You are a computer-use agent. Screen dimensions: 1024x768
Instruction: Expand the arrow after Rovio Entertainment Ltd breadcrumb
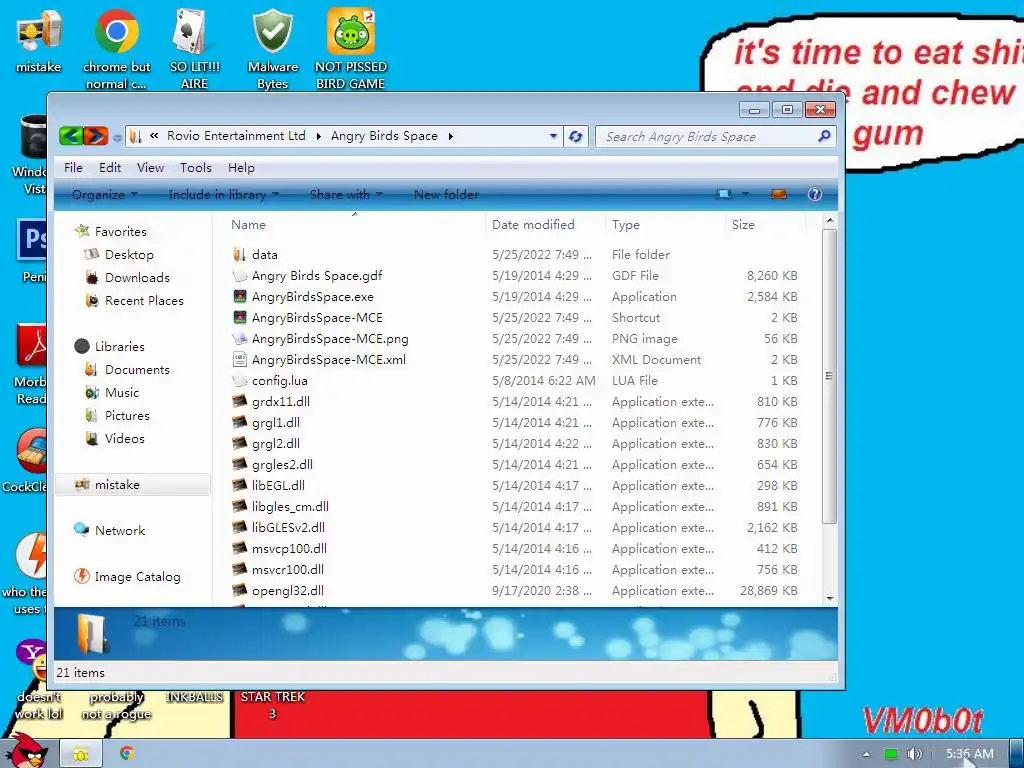pos(319,136)
